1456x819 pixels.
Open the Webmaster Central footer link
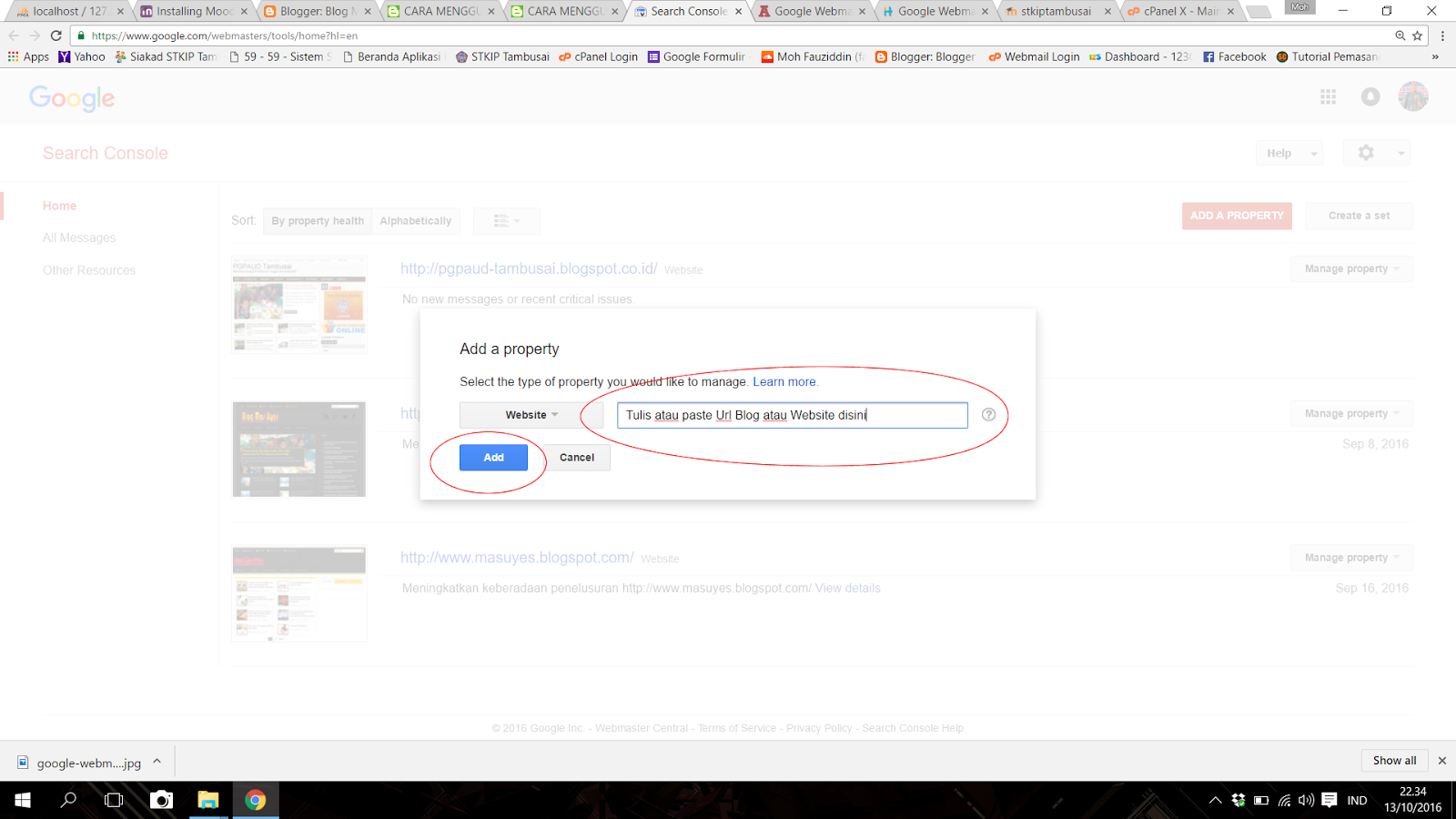(642, 728)
